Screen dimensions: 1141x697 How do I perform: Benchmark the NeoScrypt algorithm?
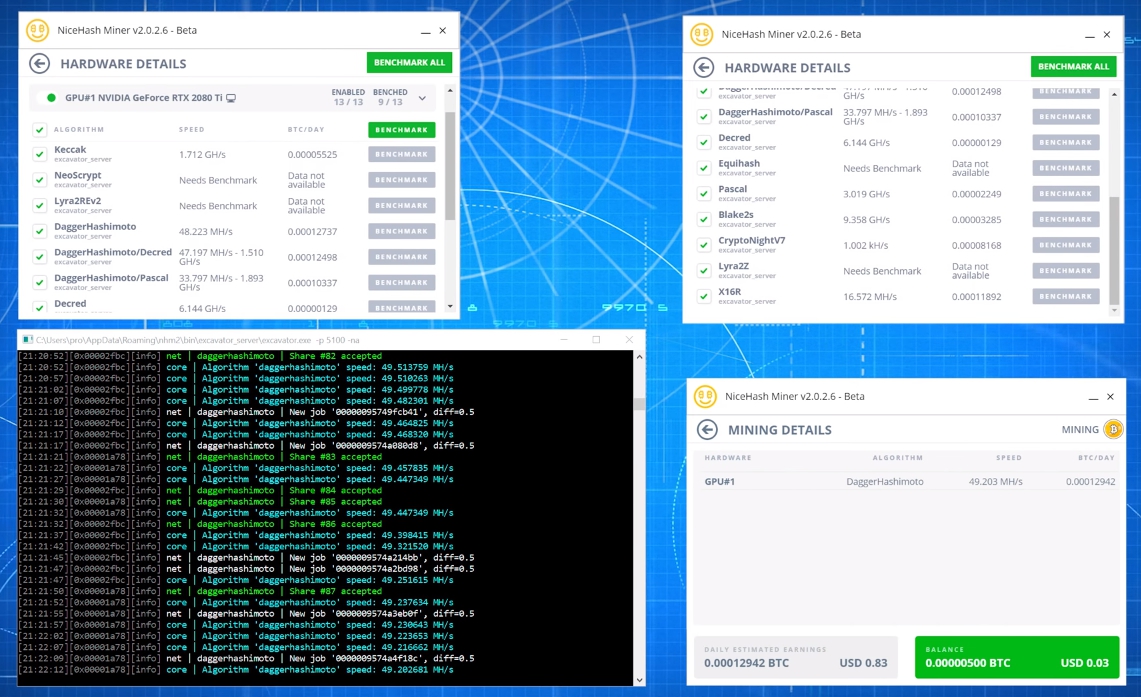[x=402, y=180]
